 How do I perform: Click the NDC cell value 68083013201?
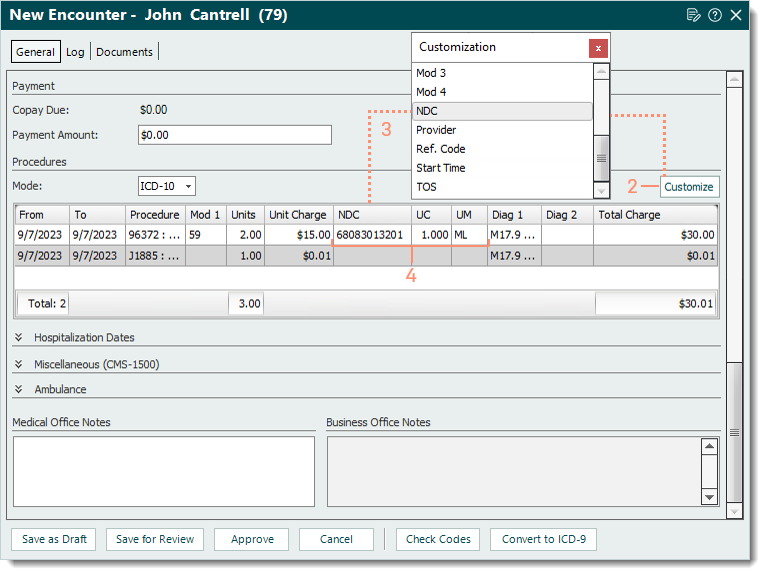point(370,235)
